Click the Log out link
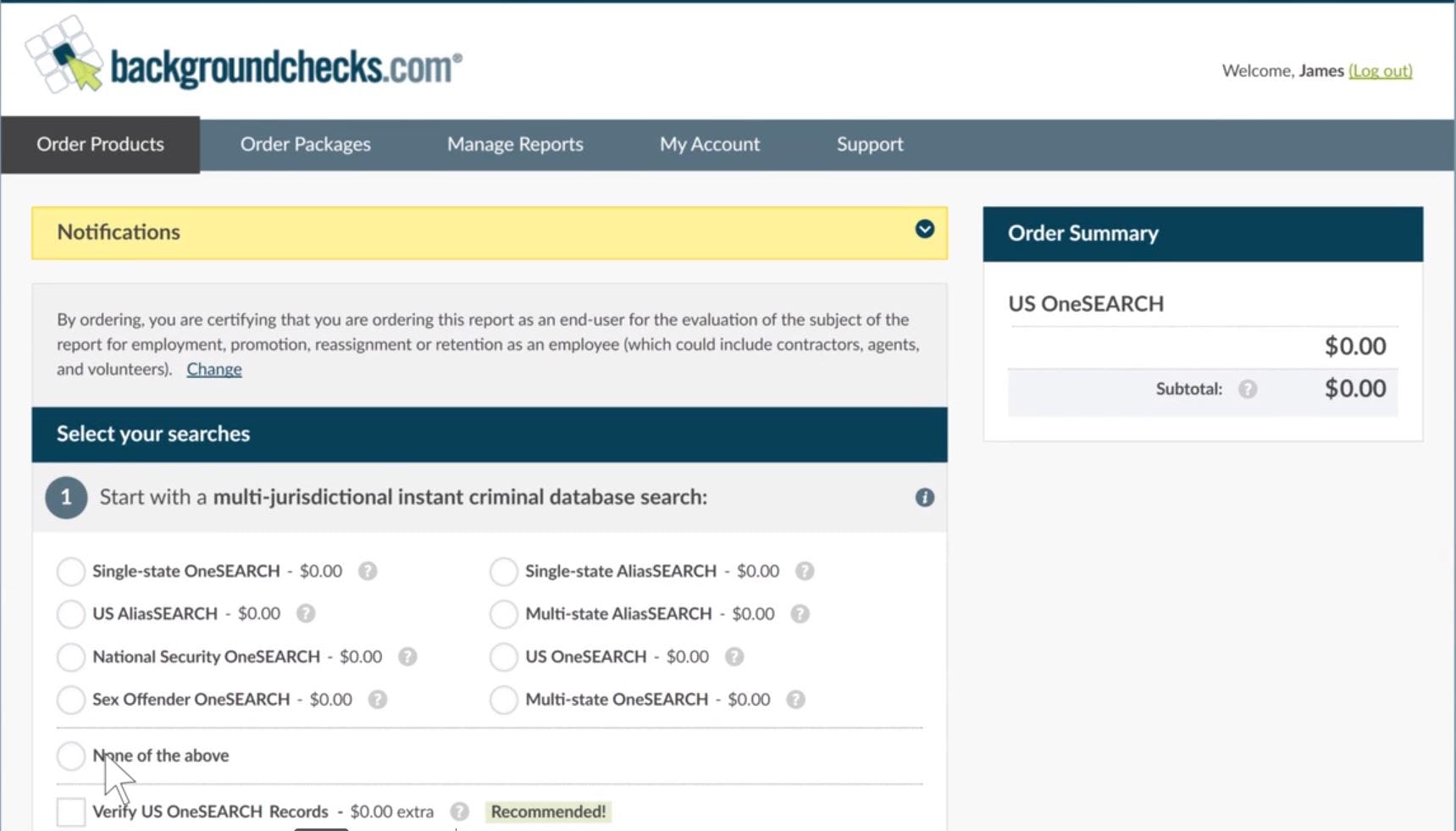This screenshot has height=831, width=1456. [x=1381, y=70]
